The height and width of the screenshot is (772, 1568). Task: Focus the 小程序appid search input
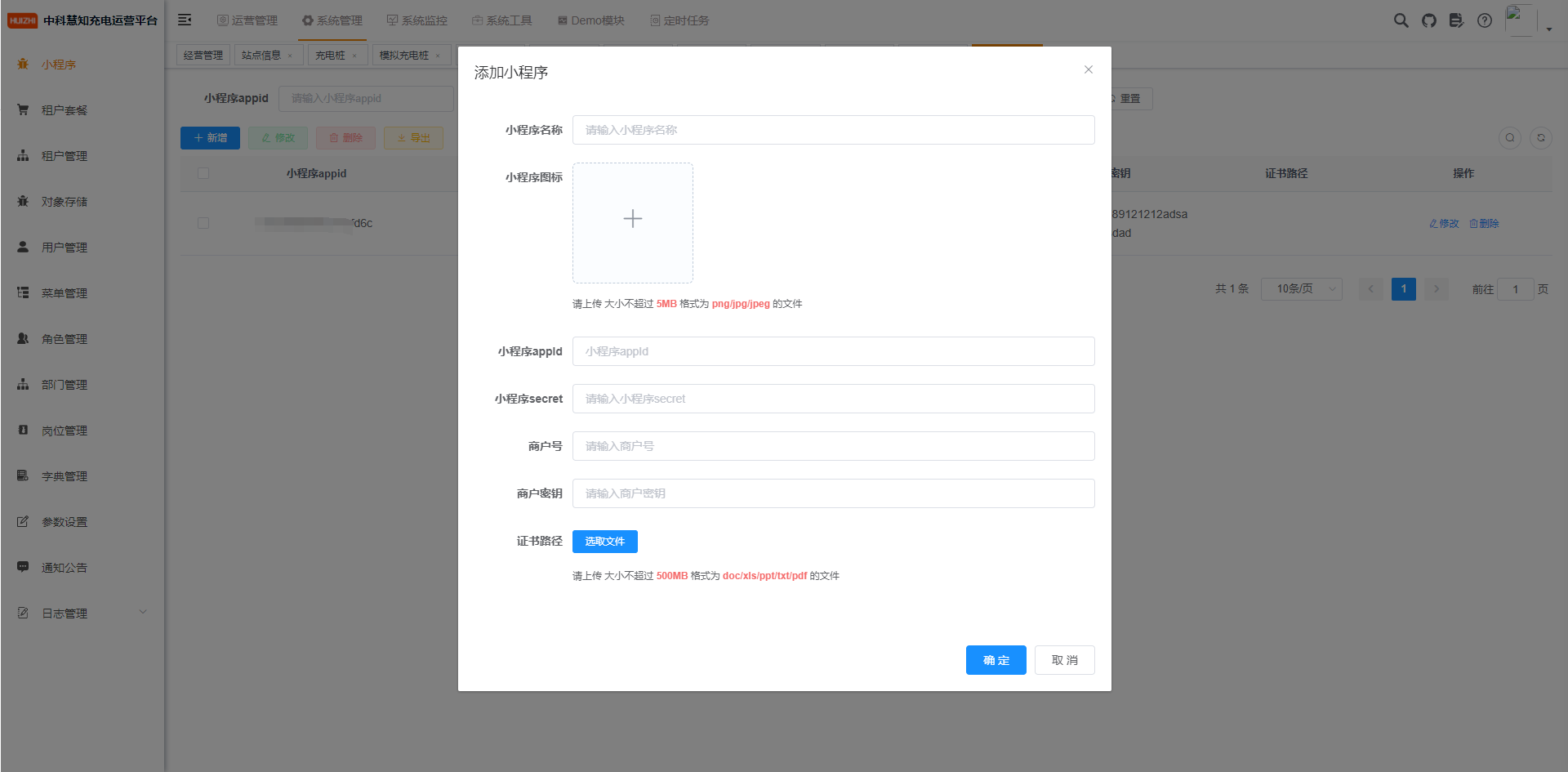pyautogui.click(x=366, y=99)
